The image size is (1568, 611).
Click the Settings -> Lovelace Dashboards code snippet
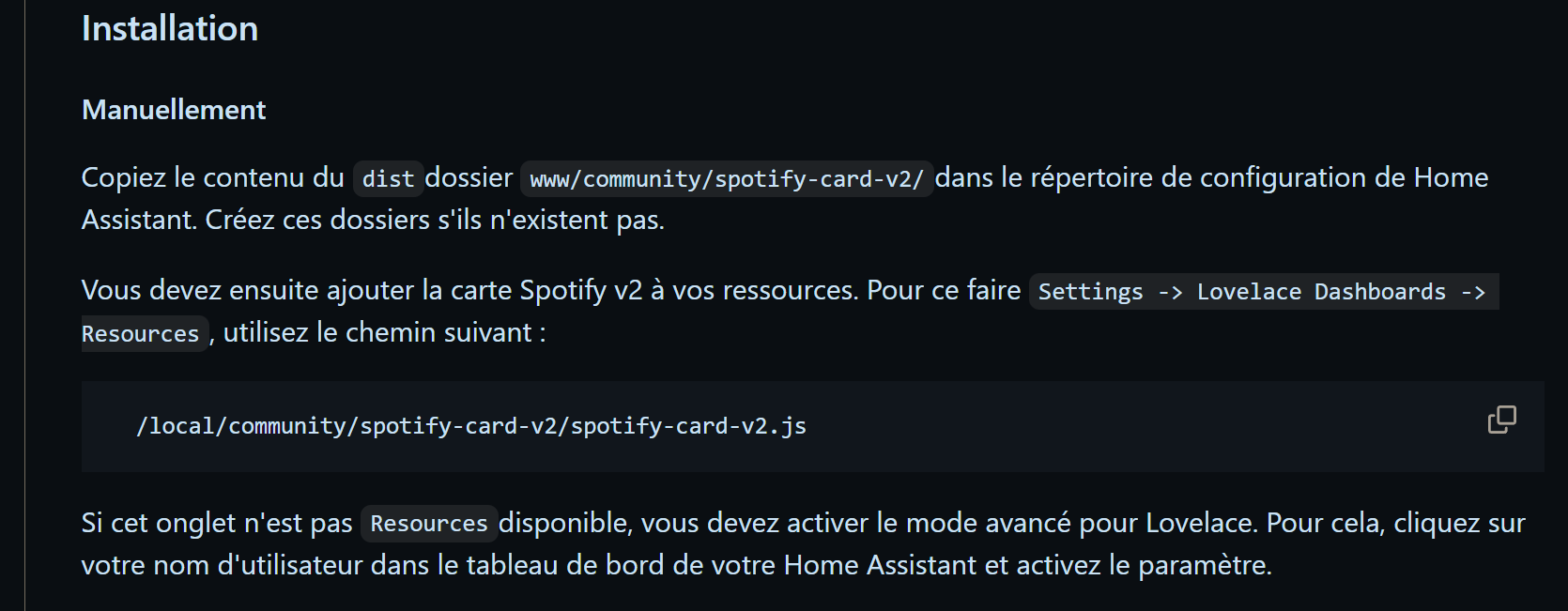[1264, 291]
